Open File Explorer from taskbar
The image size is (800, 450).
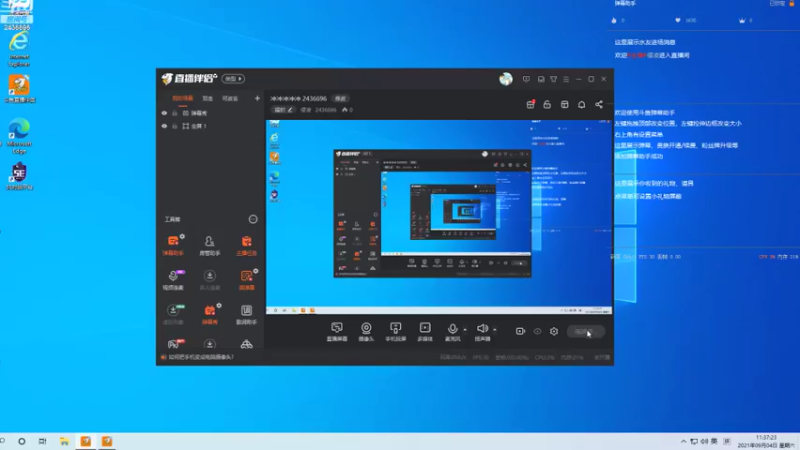[64, 441]
